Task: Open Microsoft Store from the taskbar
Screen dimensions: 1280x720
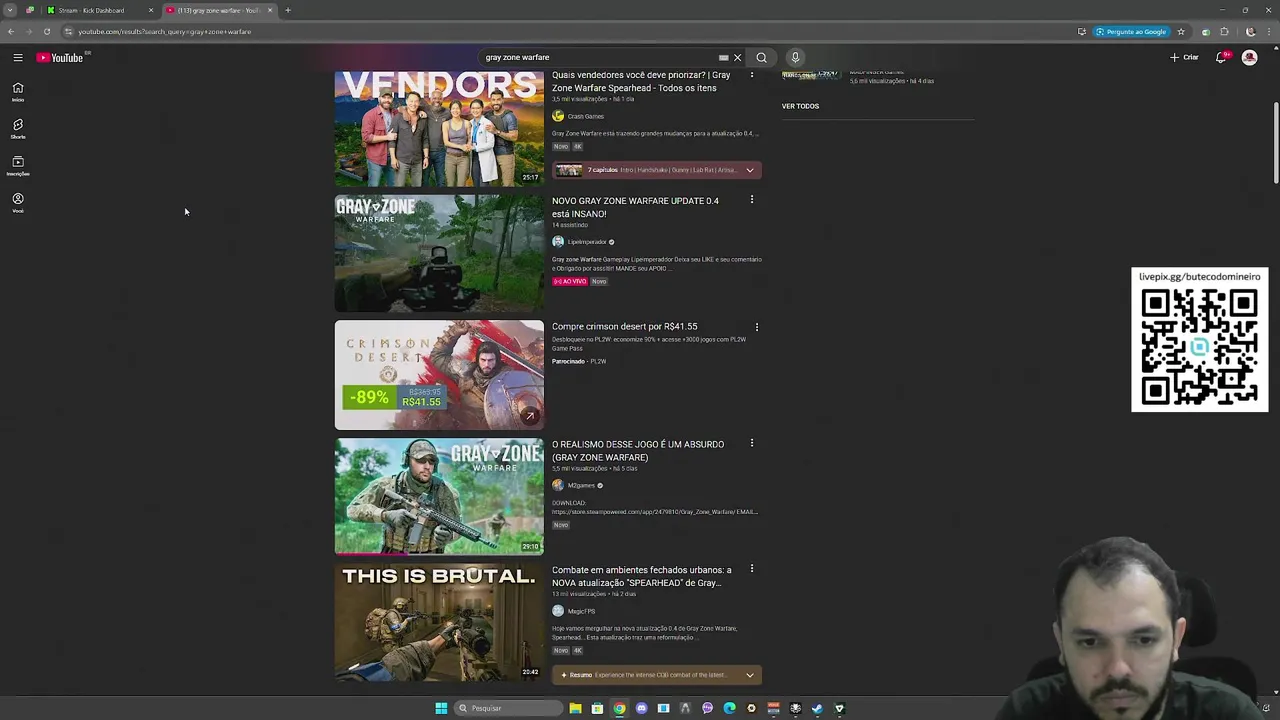Action: 597,708
